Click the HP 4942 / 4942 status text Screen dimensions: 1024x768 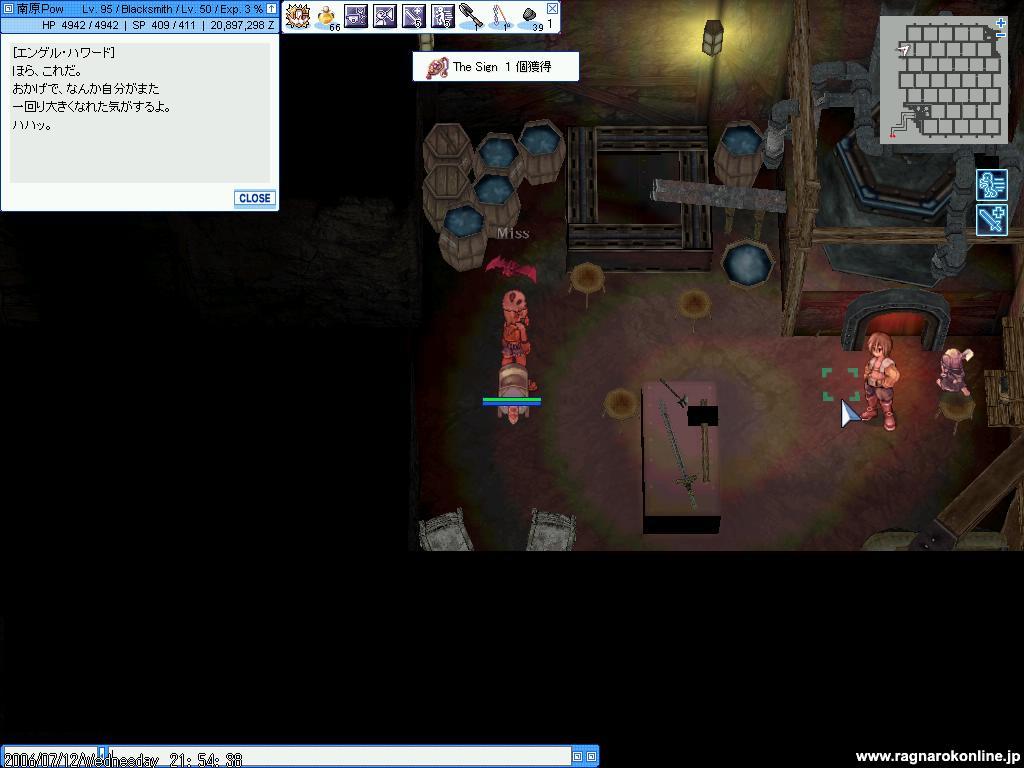(80, 25)
